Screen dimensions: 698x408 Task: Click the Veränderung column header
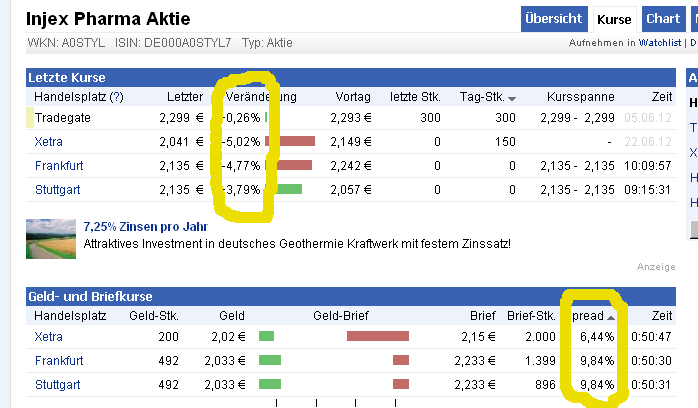pyautogui.click(x=261, y=97)
